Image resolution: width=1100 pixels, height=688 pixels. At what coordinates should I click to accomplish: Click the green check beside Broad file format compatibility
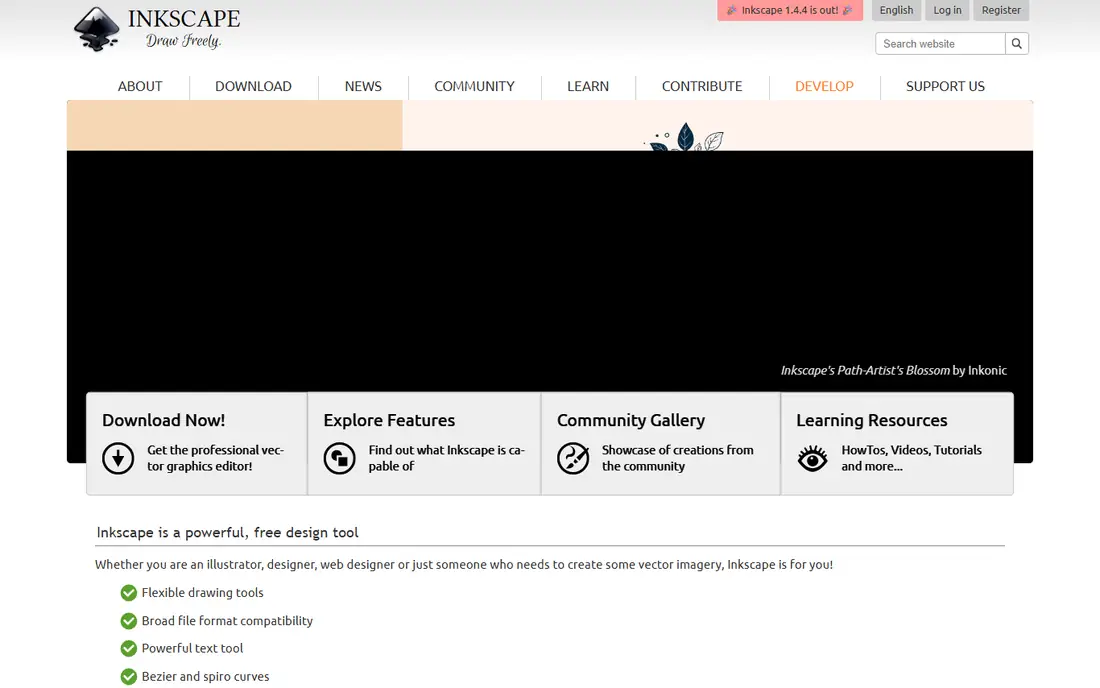[x=128, y=621]
